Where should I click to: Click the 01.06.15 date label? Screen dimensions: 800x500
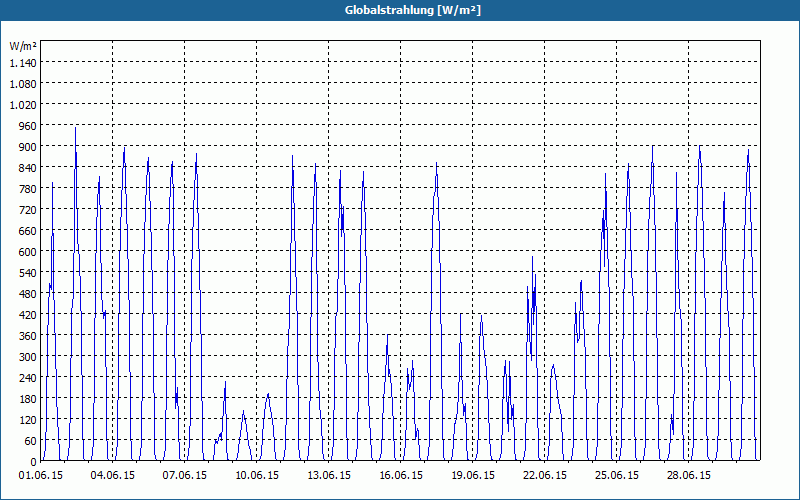[x=41, y=476]
